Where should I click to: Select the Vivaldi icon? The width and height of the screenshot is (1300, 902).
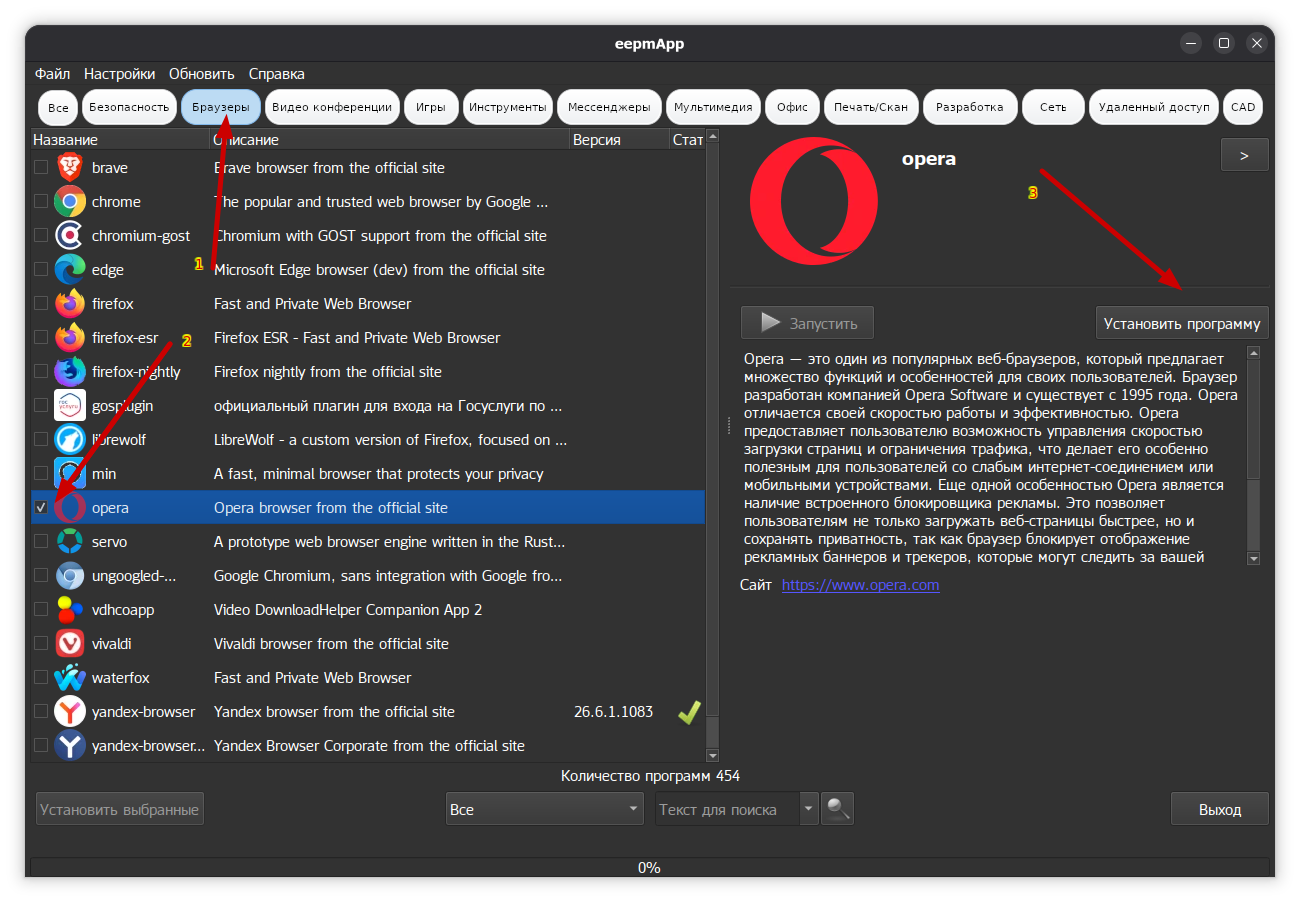pyautogui.click(x=70, y=644)
